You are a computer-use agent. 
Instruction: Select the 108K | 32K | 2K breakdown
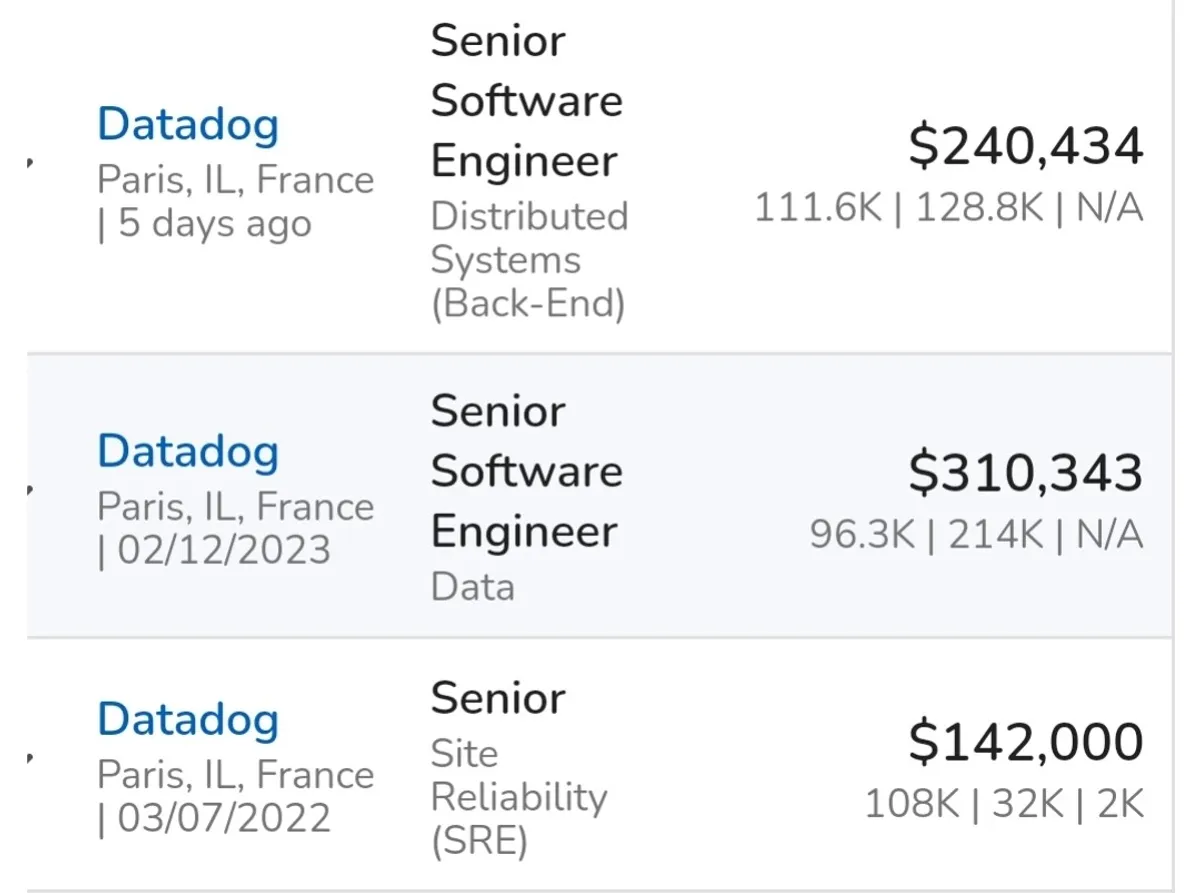(1003, 804)
